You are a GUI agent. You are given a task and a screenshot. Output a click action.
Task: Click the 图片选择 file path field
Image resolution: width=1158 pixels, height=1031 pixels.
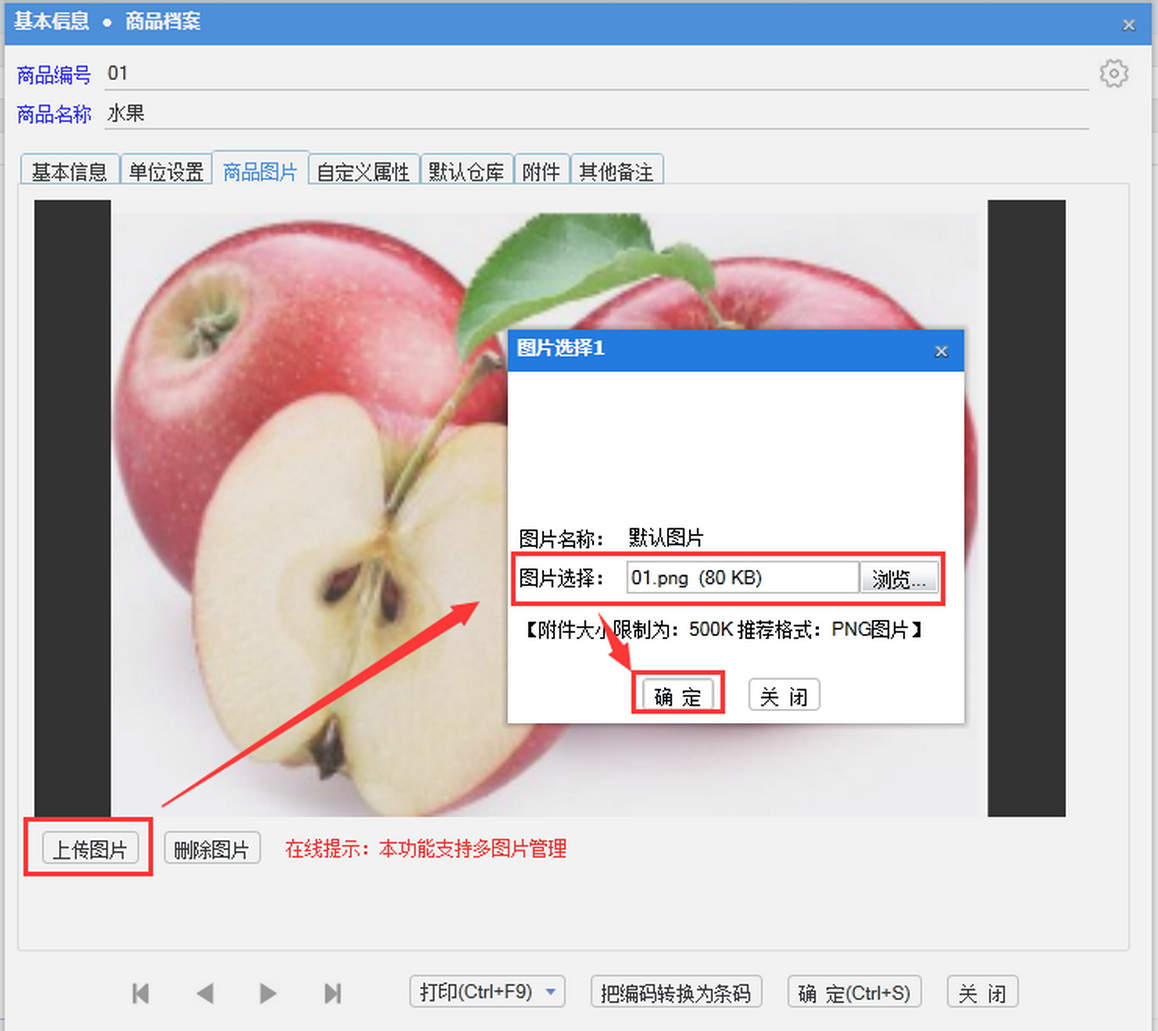point(741,578)
